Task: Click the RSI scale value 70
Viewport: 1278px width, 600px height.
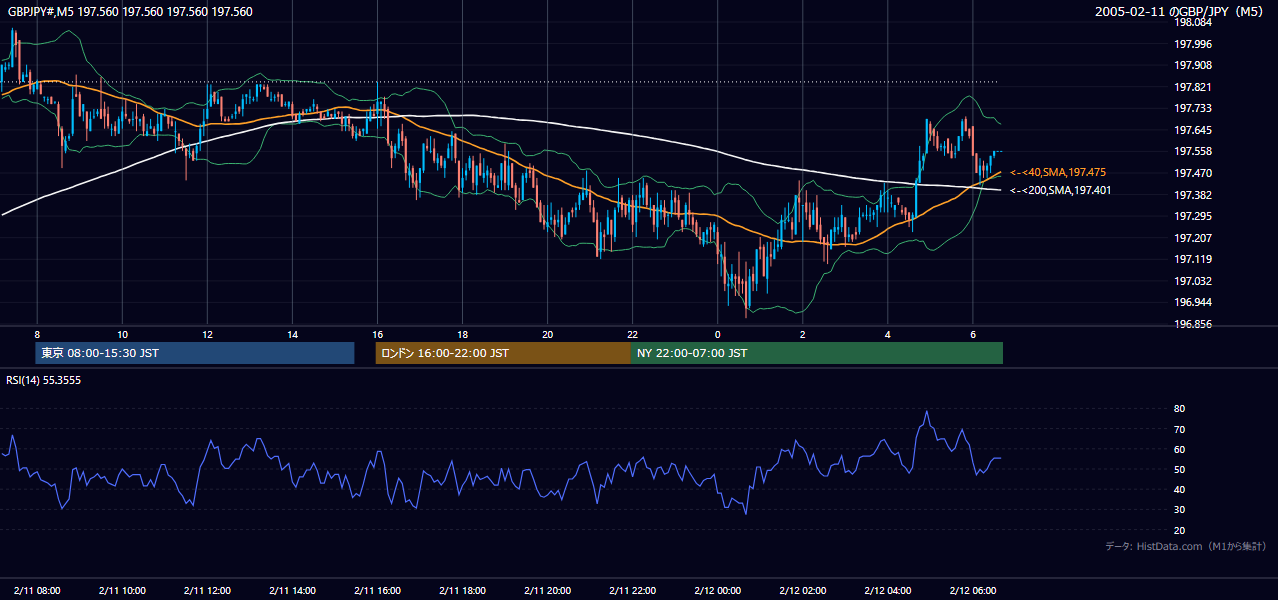Action: (1179, 429)
